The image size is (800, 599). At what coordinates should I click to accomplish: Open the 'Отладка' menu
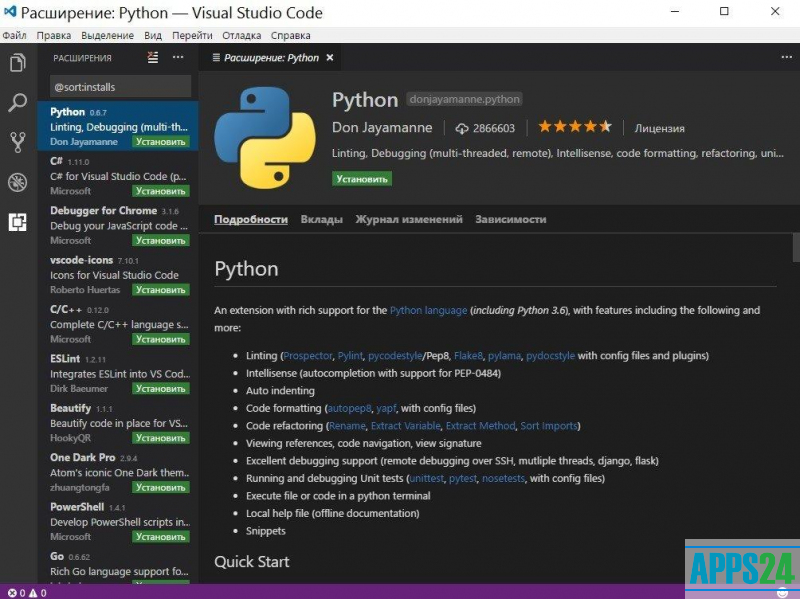coord(242,35)
